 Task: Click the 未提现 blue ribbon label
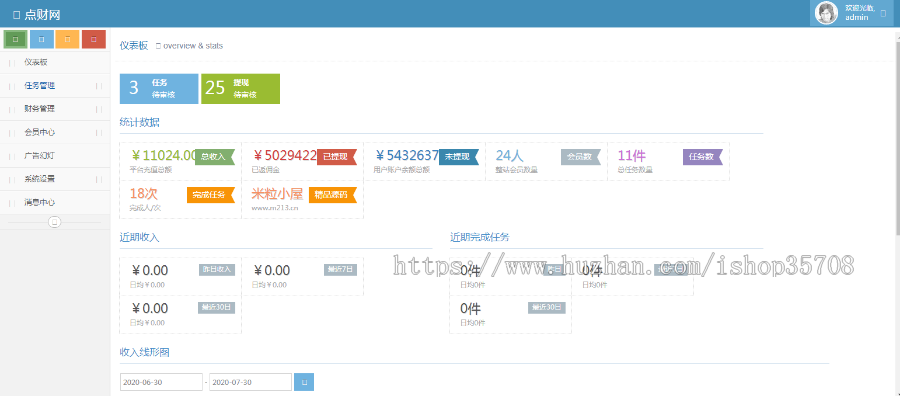tap(459, 157)
